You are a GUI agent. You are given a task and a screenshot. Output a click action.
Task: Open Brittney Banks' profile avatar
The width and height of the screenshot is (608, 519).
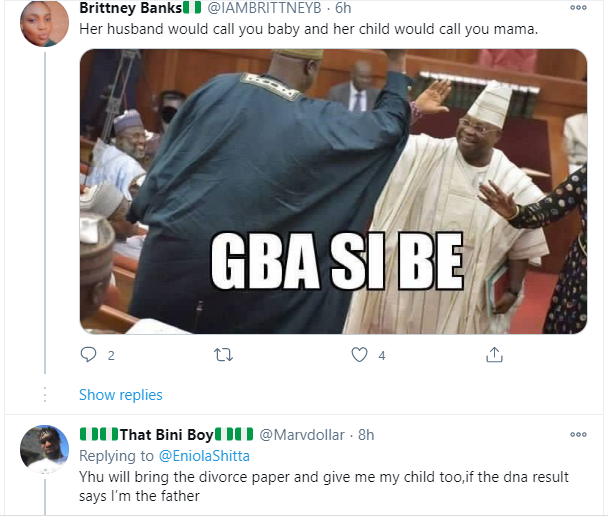44,24
